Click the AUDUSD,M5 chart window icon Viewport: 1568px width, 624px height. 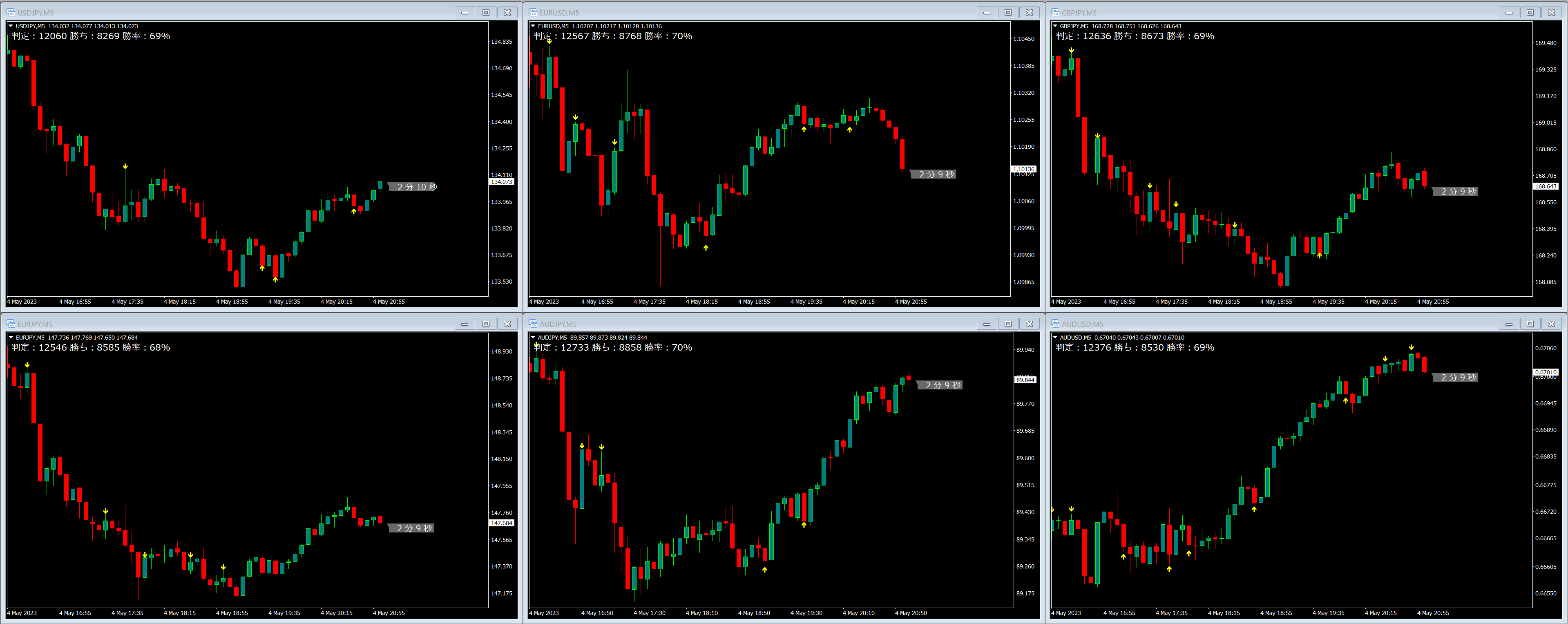click(x=1055, y=324)
